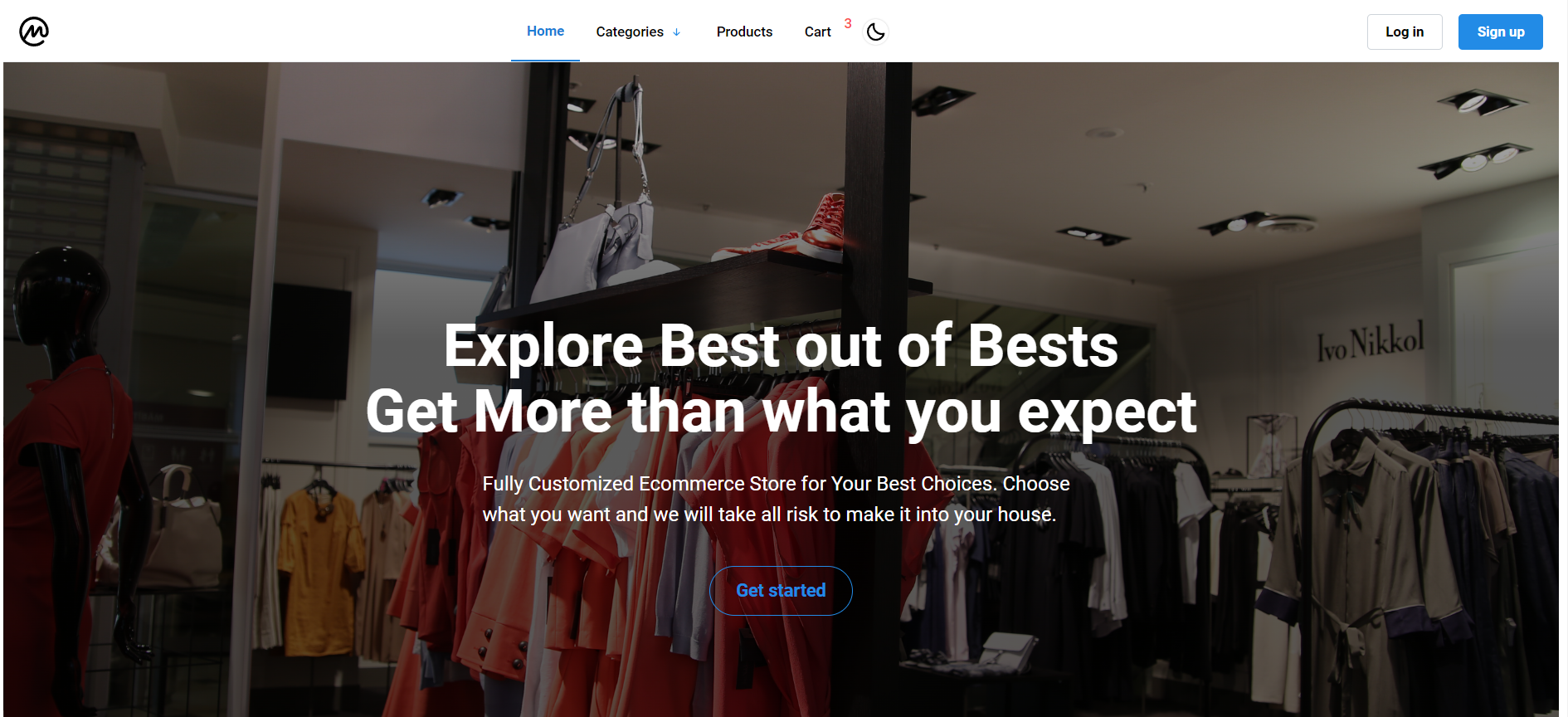The height and width of the screenshot is (717, 1568).
Task: Open the Categories menu
Action: [638, 32]
